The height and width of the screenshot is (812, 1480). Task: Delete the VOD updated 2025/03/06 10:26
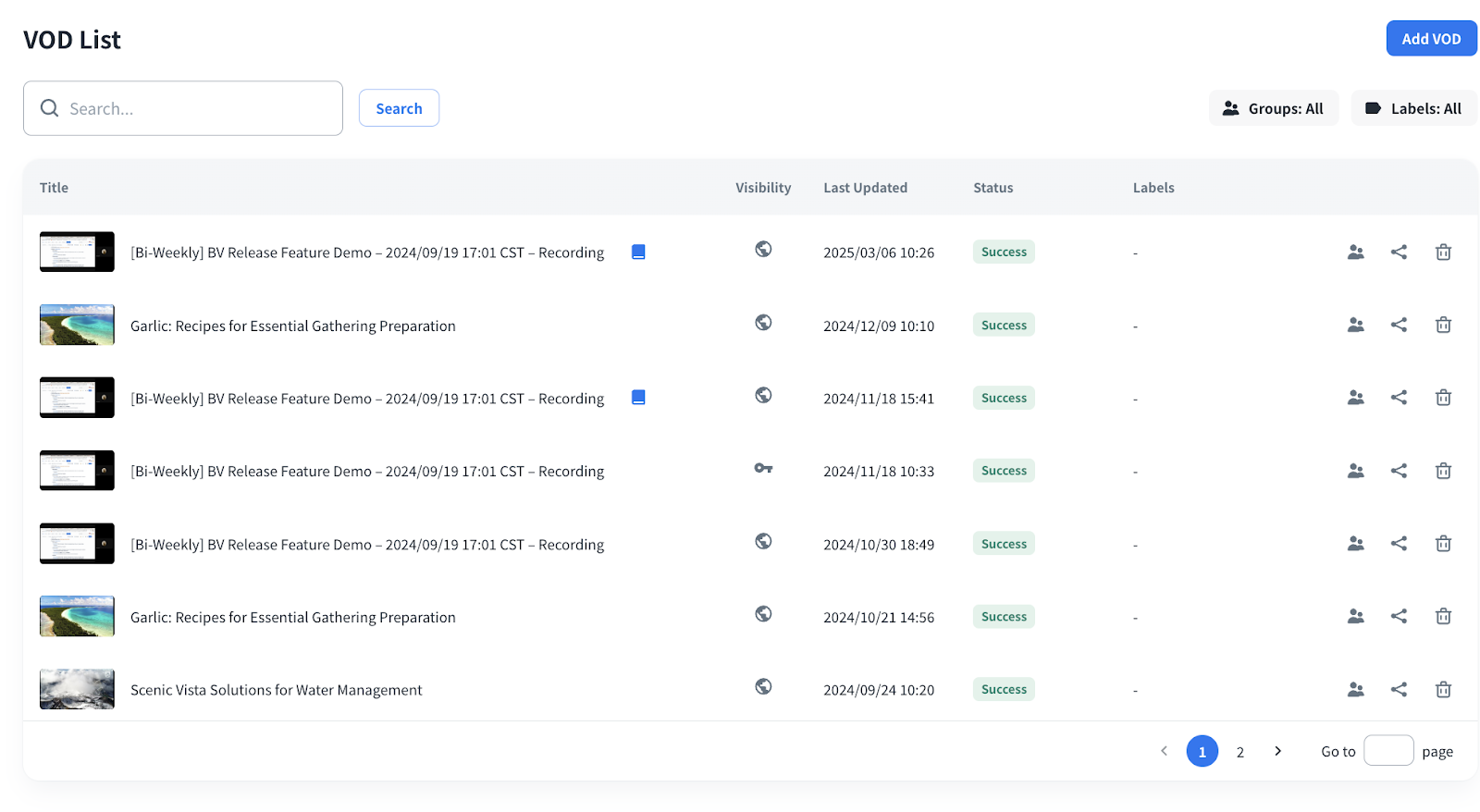pos(1442,252)
